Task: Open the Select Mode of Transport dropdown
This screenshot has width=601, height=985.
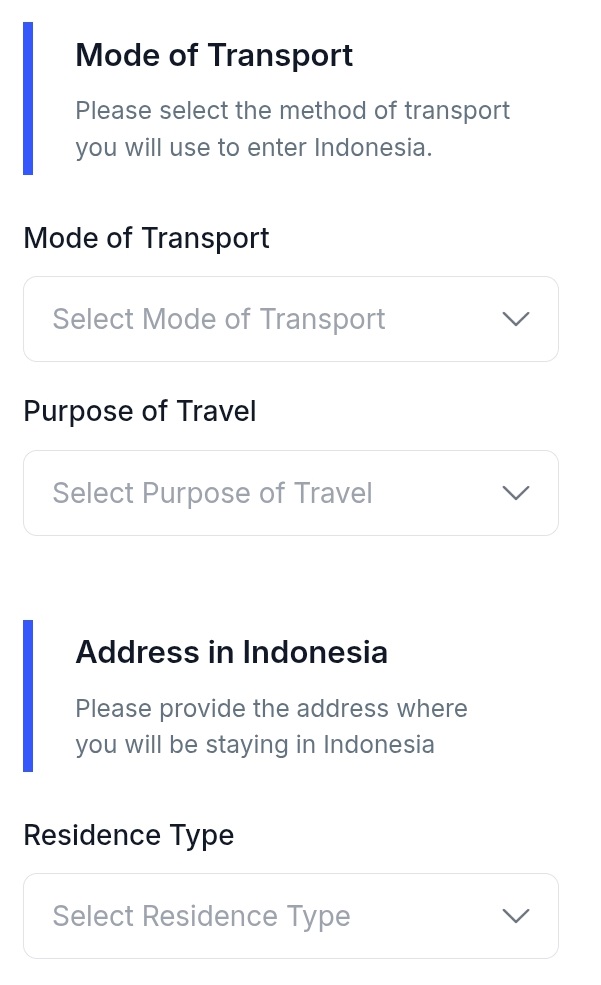Action: coord(290,319)
